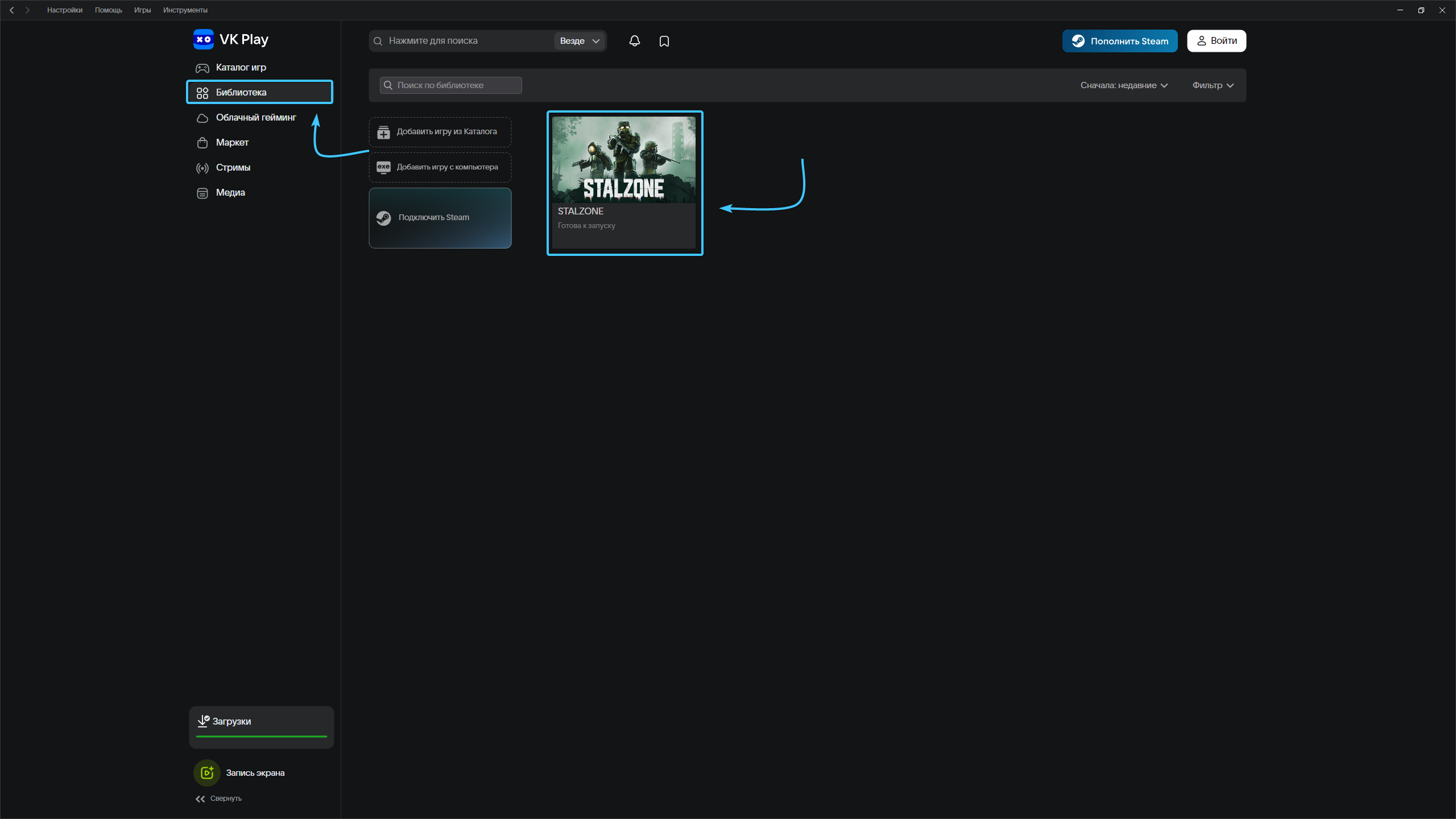Click the broadcast icon for Стримы
Viewport: 1456px width, 819px height.
[202, 168]
